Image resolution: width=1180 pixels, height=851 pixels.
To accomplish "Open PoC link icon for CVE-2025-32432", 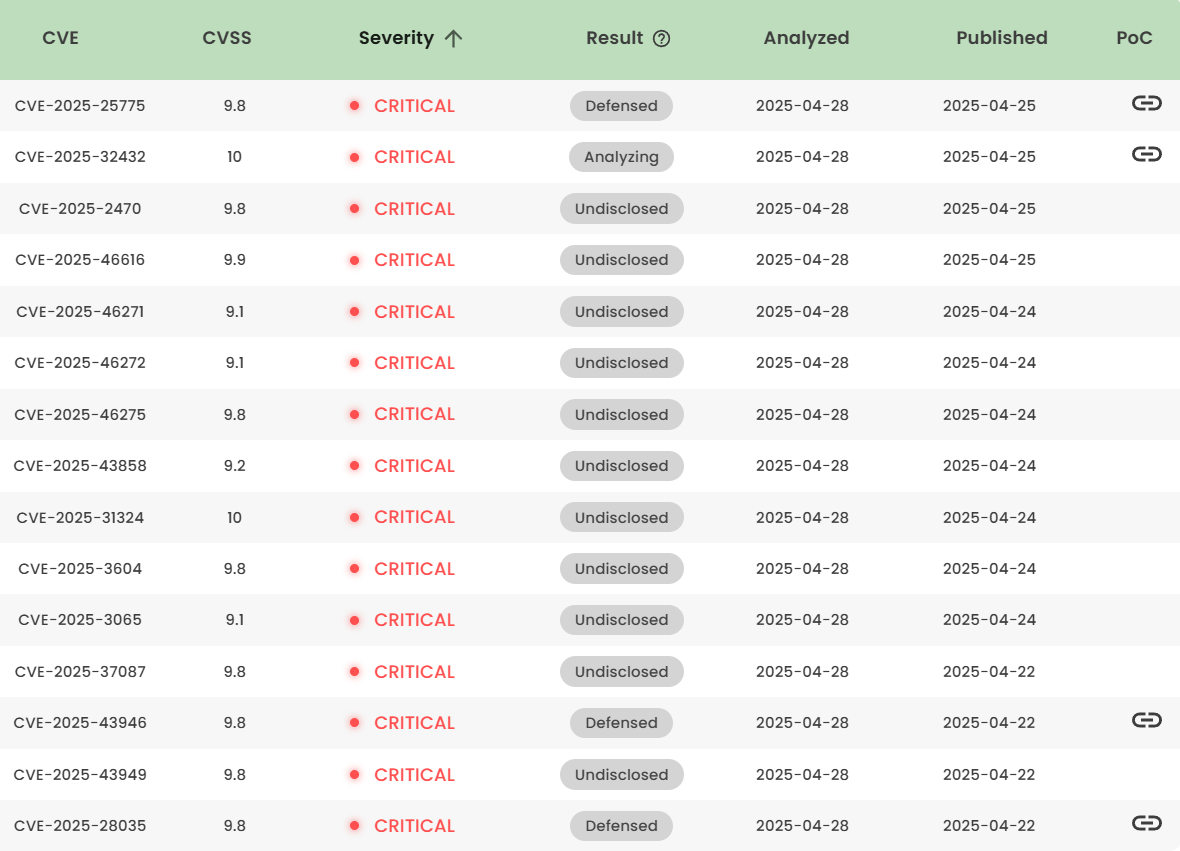I will pyautogui.click(x=1146, y=154).
